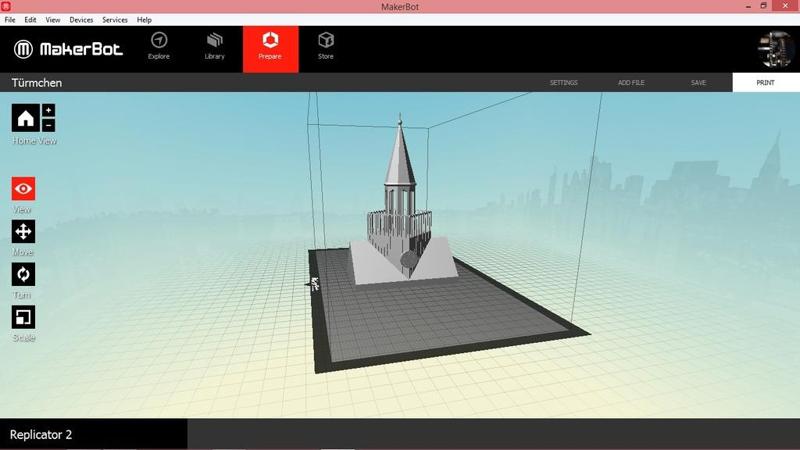Screen dimensions: 800x450
Task: Open the user profile thumbnail
Action: tap(774, 49)
